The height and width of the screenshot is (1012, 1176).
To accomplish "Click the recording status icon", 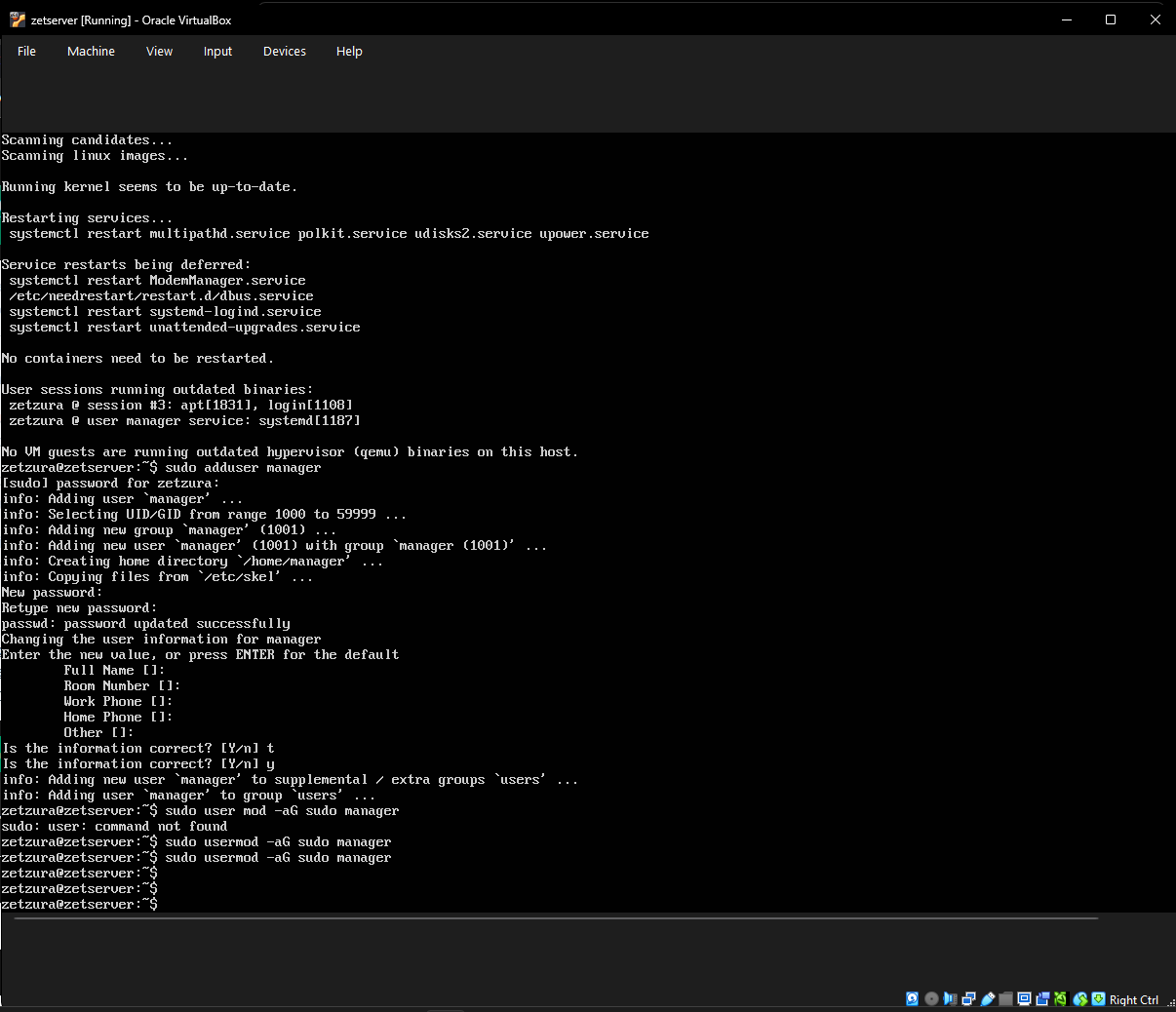I will (1042, 999).
